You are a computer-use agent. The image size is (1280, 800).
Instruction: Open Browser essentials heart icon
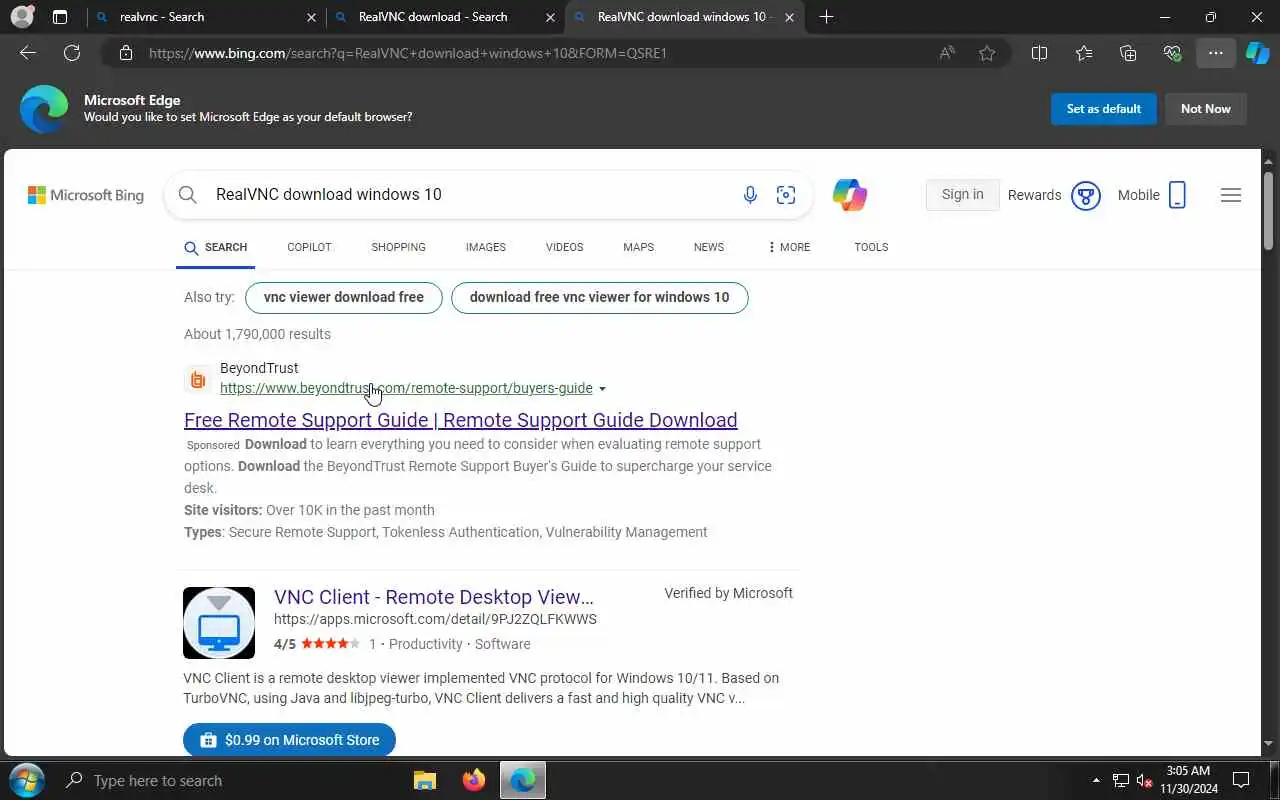[1172, 53]
